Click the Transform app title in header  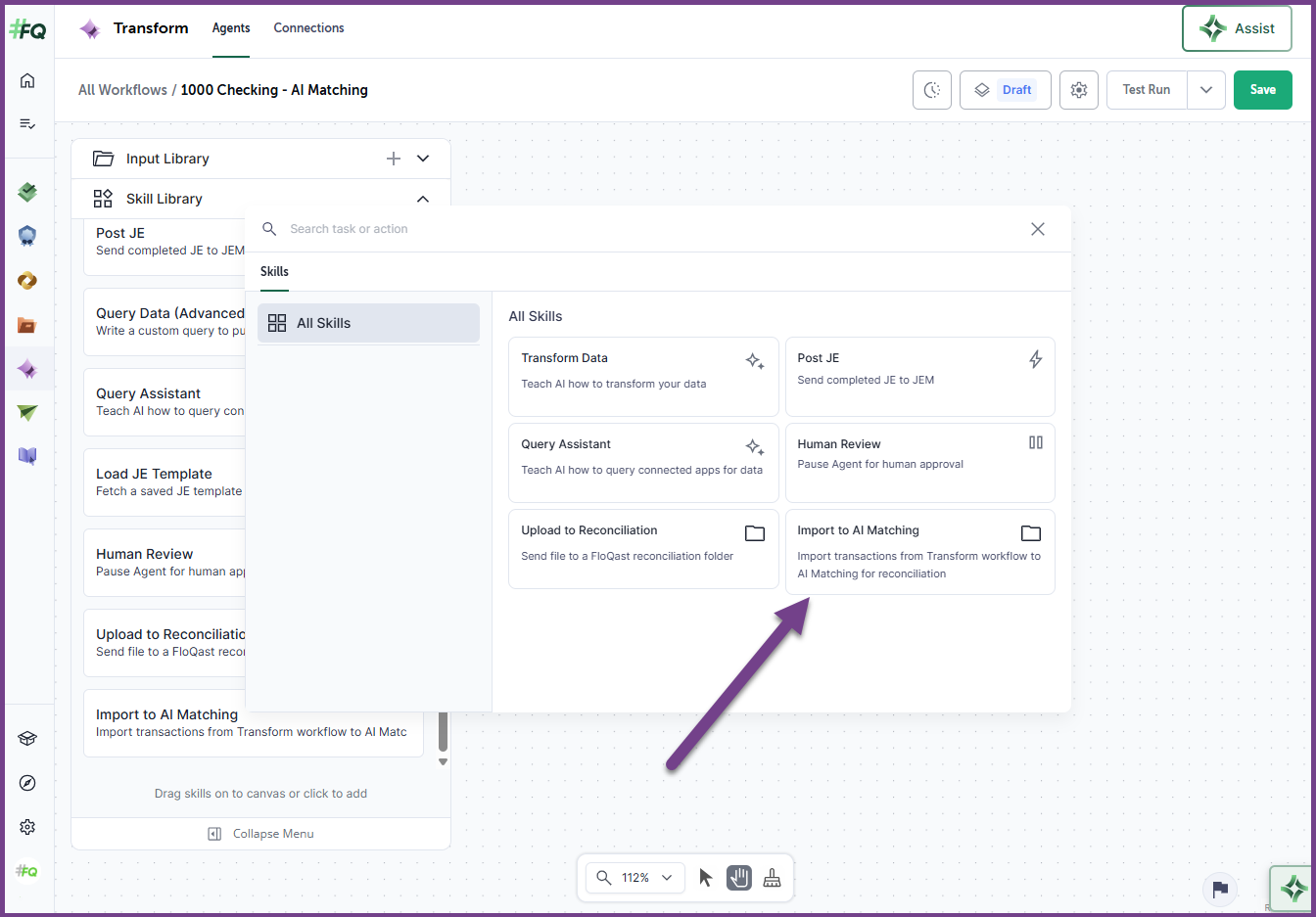(x=151, y=28)
